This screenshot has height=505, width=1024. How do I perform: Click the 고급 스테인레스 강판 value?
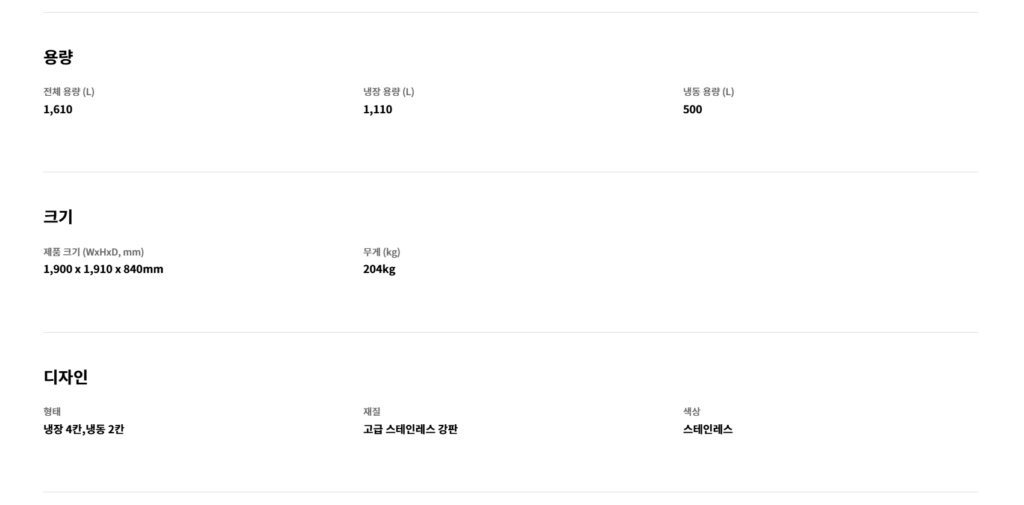[411, 429]
